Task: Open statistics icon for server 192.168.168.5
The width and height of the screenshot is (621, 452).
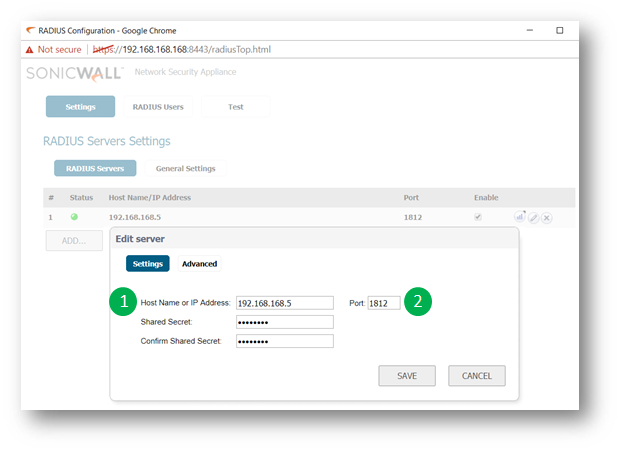Action: coord(520,217)
